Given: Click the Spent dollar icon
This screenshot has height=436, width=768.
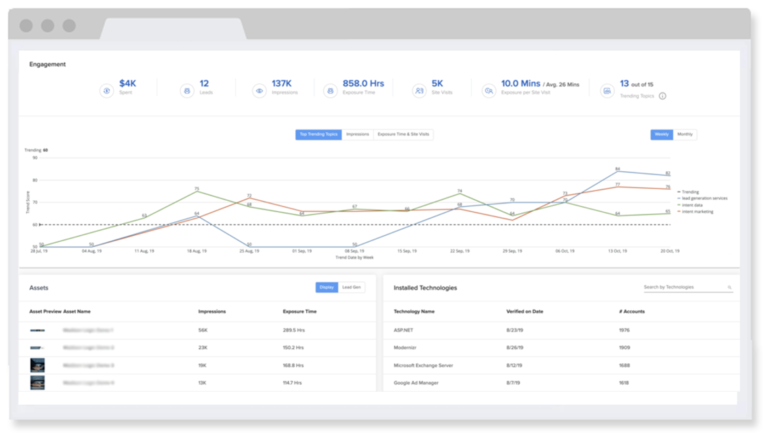Looking at the screenshot, I should coord(106,91).
